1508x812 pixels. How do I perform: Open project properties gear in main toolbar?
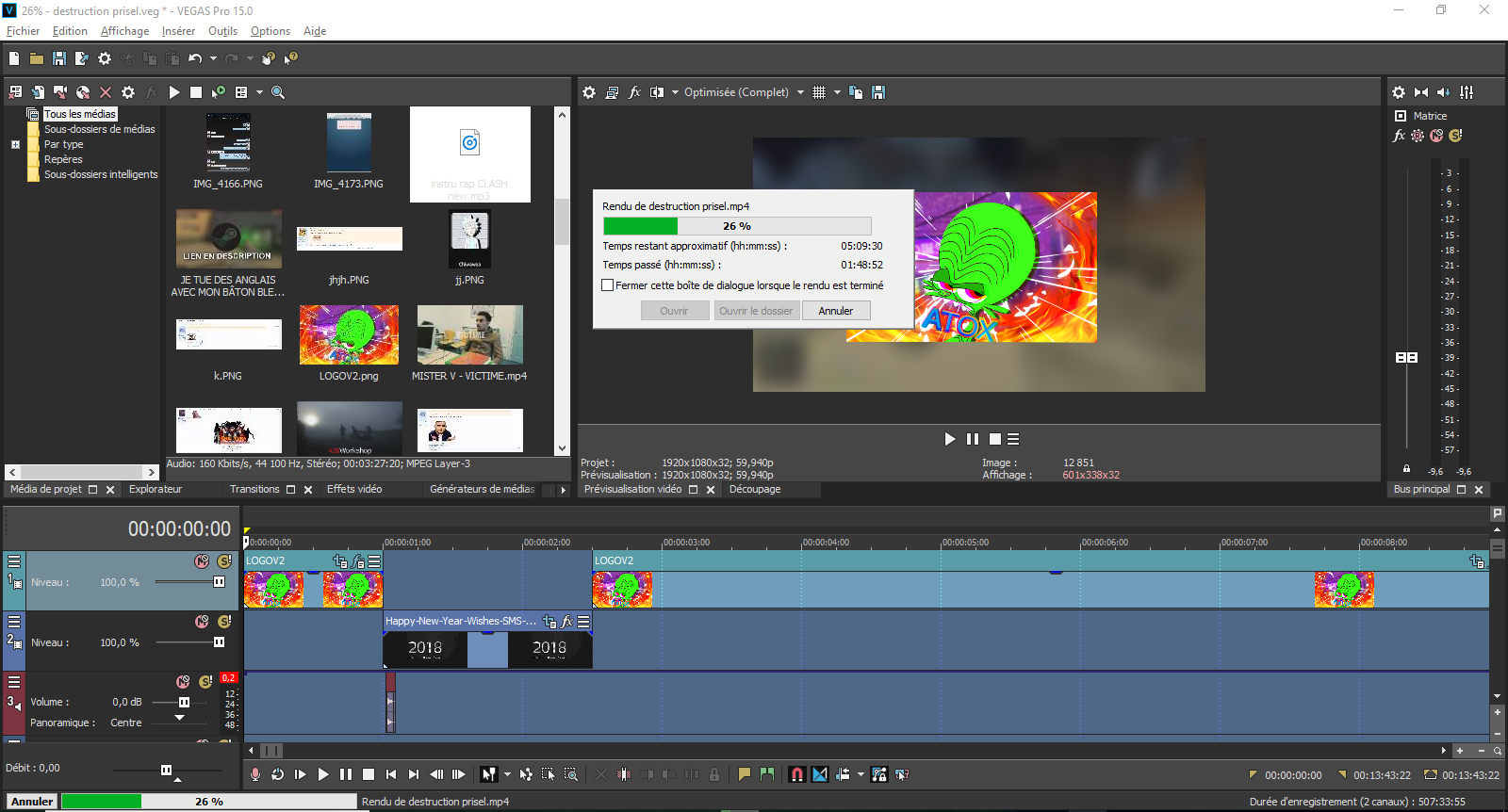click(x=105, y=58)
